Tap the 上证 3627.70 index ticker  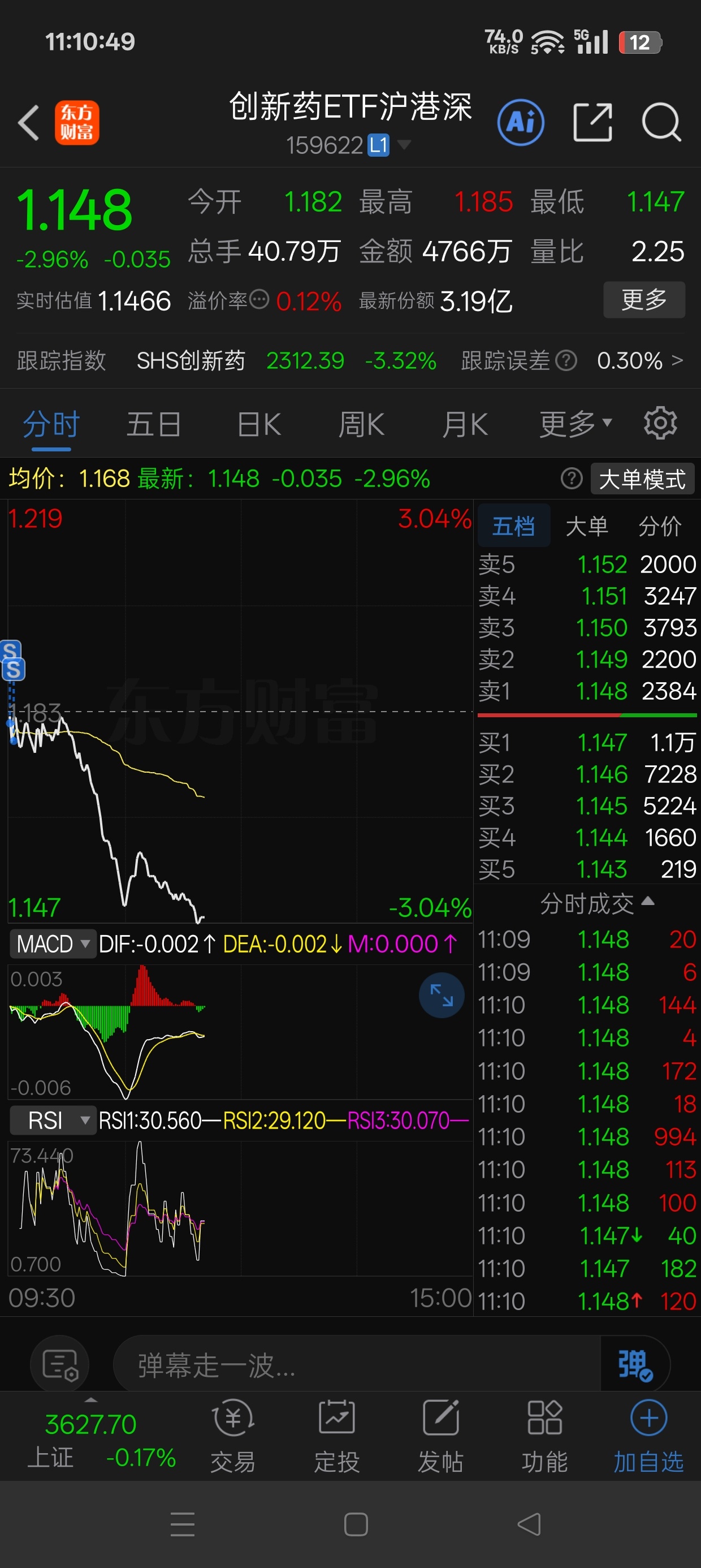click(102, 1440)
